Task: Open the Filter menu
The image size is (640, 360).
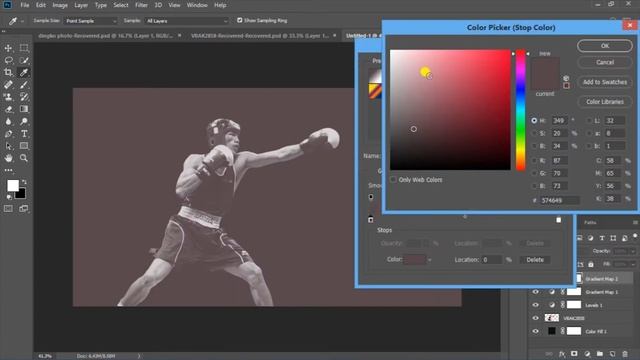Action: tap(141, 5)
